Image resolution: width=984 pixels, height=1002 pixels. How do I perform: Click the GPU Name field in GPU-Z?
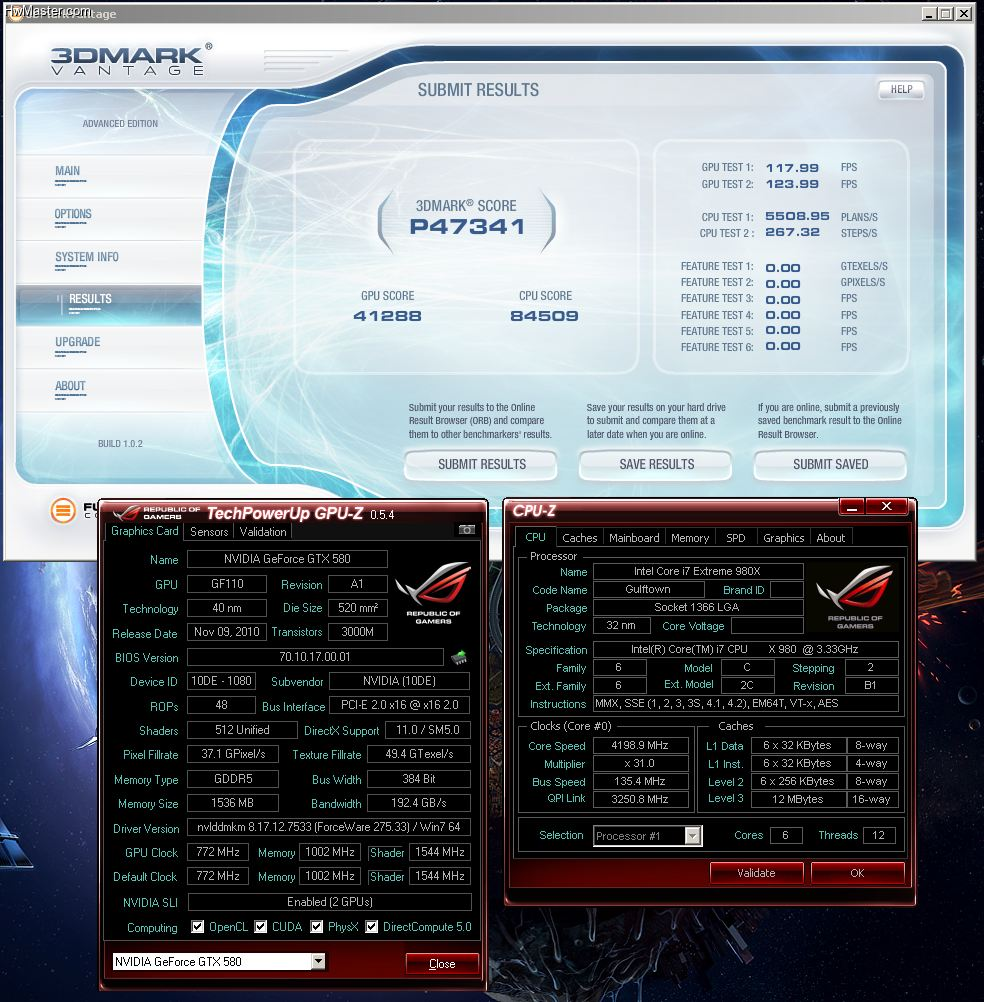tap(288, 559)
